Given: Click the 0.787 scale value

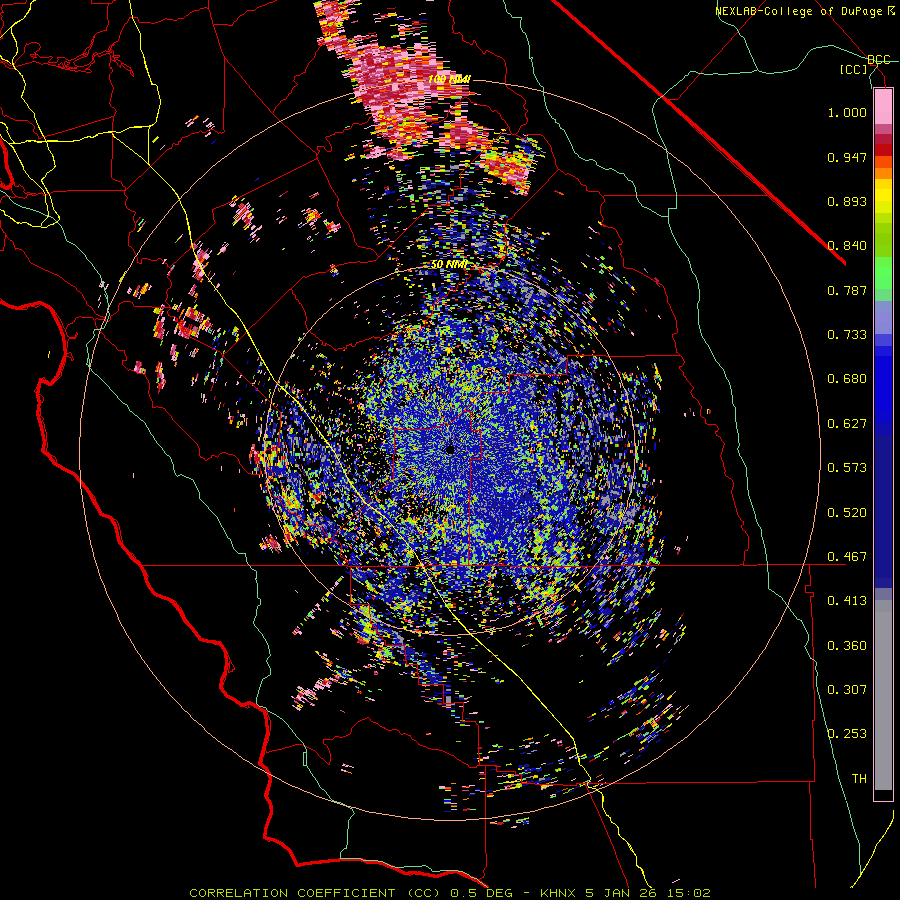Looking at the screenshot, I should pyautogui.click(x=847, y=290).
